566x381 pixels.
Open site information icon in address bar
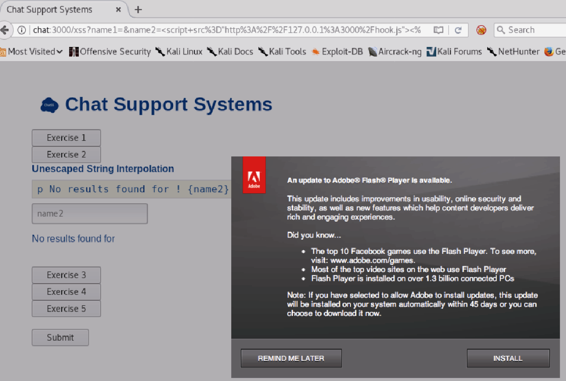[x=21, y=30]
